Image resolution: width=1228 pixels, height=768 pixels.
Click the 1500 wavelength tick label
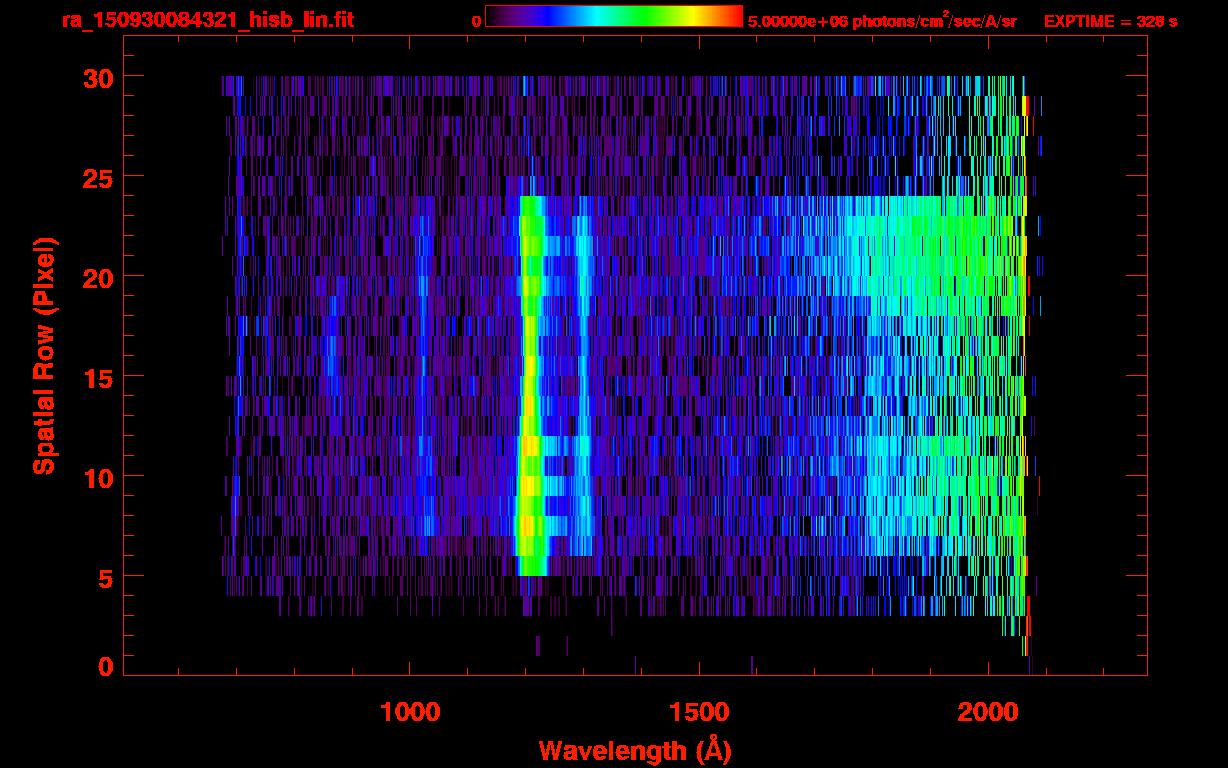699,712
